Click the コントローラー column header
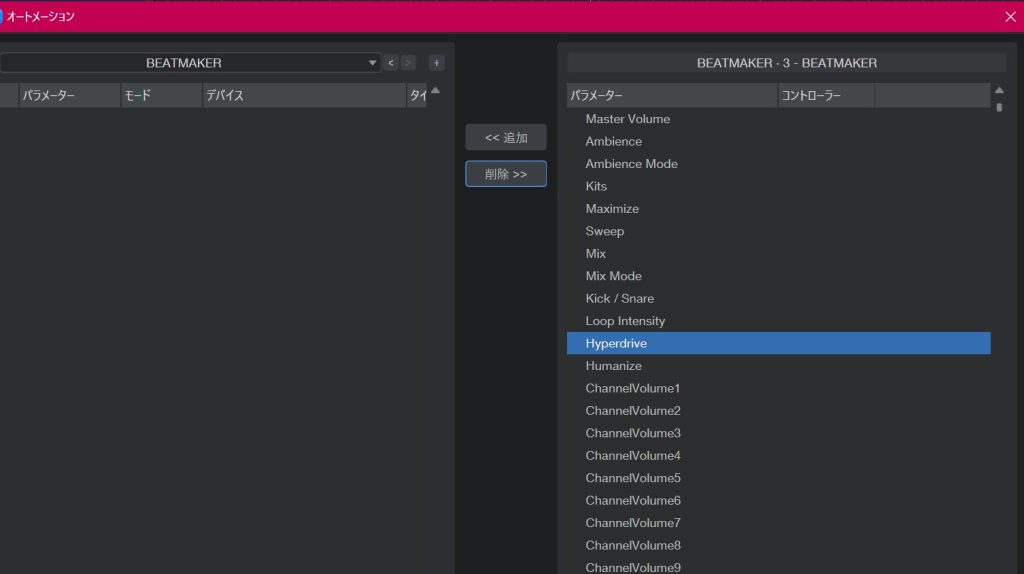 [x=825, y=96]
